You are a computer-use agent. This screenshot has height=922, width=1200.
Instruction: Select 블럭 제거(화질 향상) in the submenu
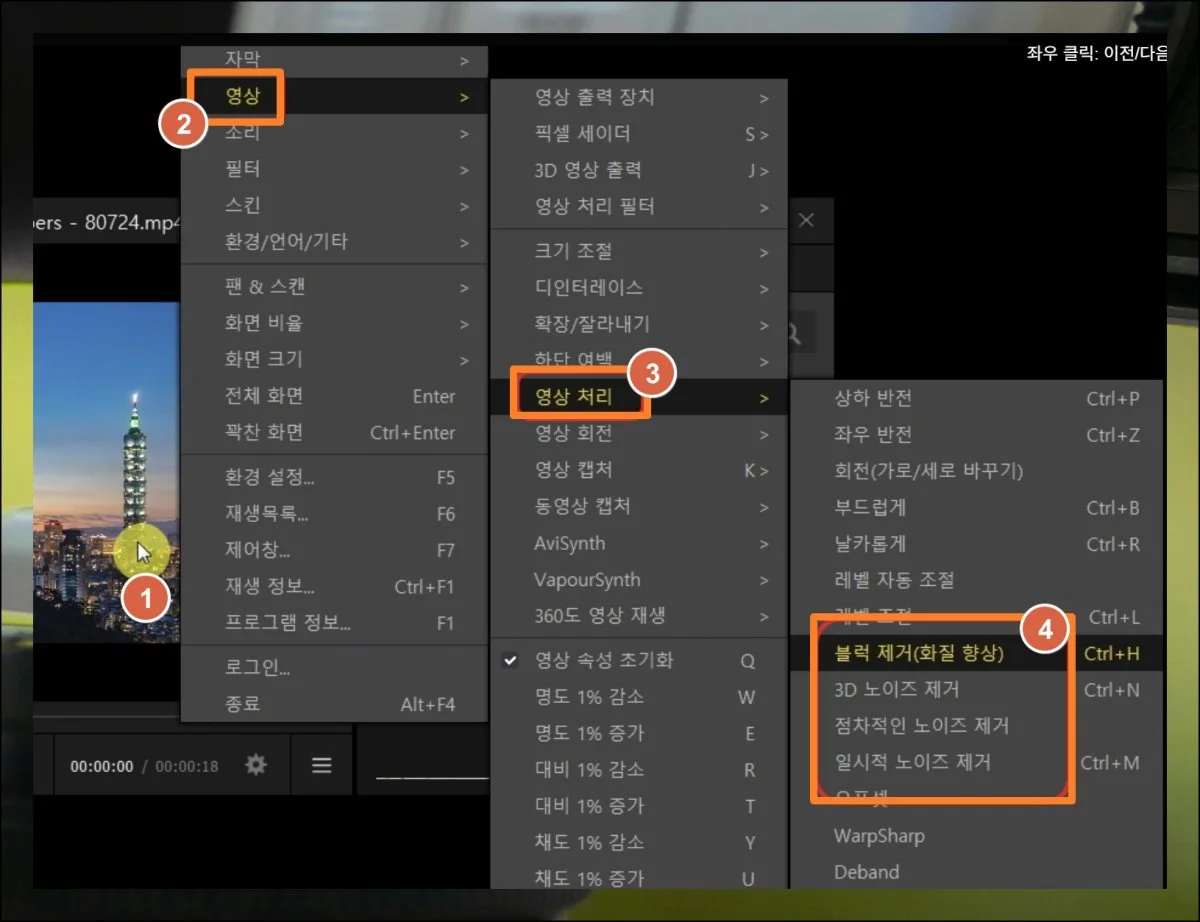[x=918, y=653]
